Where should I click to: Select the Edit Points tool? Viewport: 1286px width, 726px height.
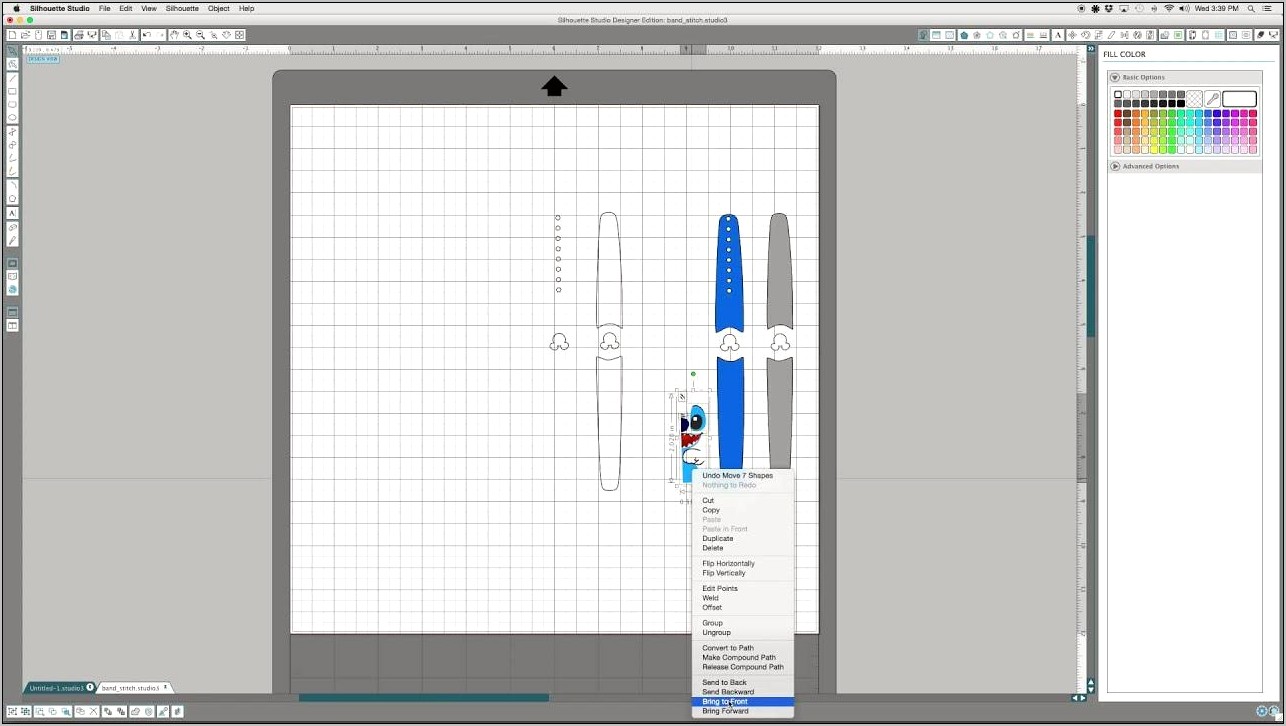(12, 64)
